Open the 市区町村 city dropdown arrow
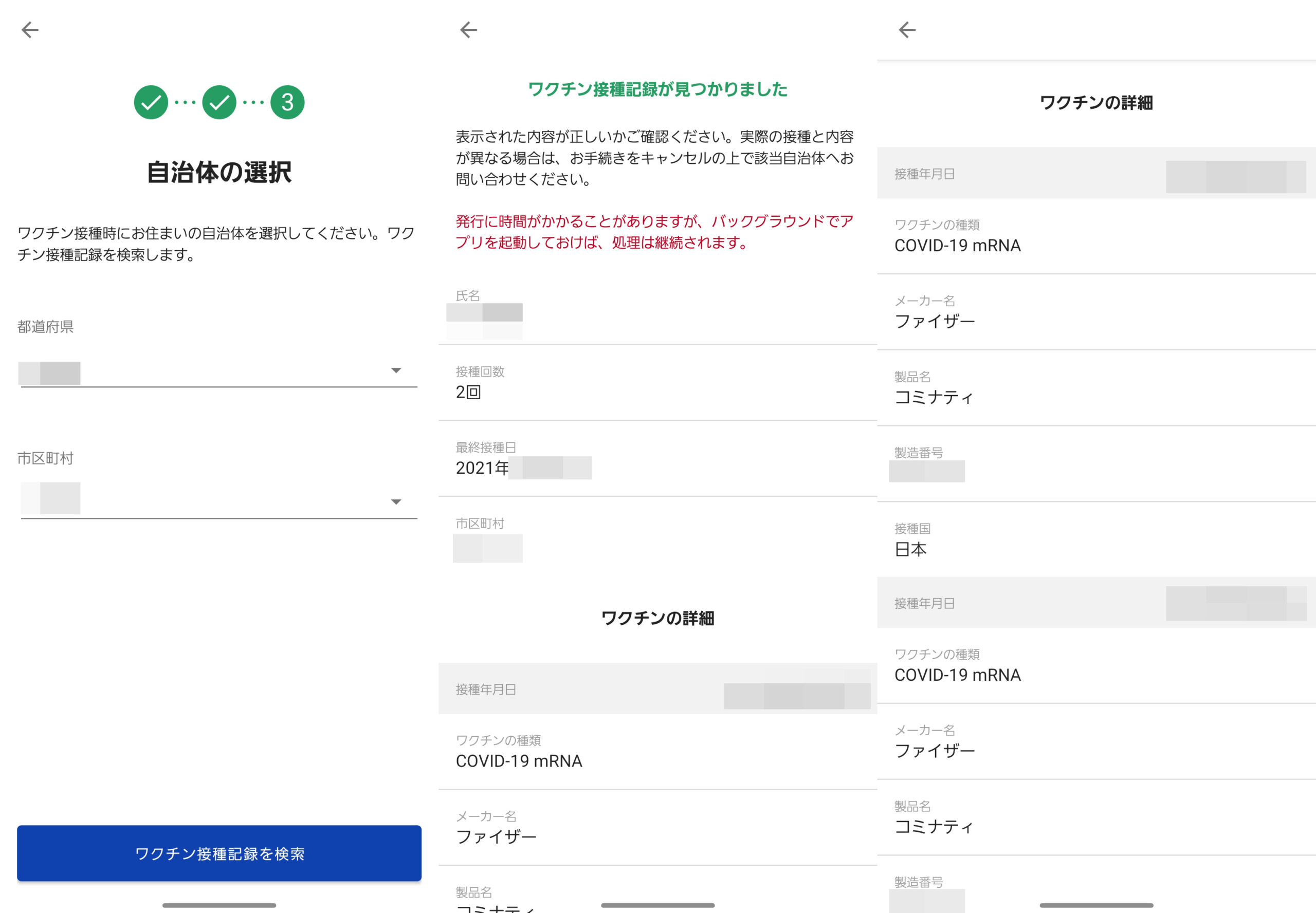Screen dimensions: 1316x913 395,502
